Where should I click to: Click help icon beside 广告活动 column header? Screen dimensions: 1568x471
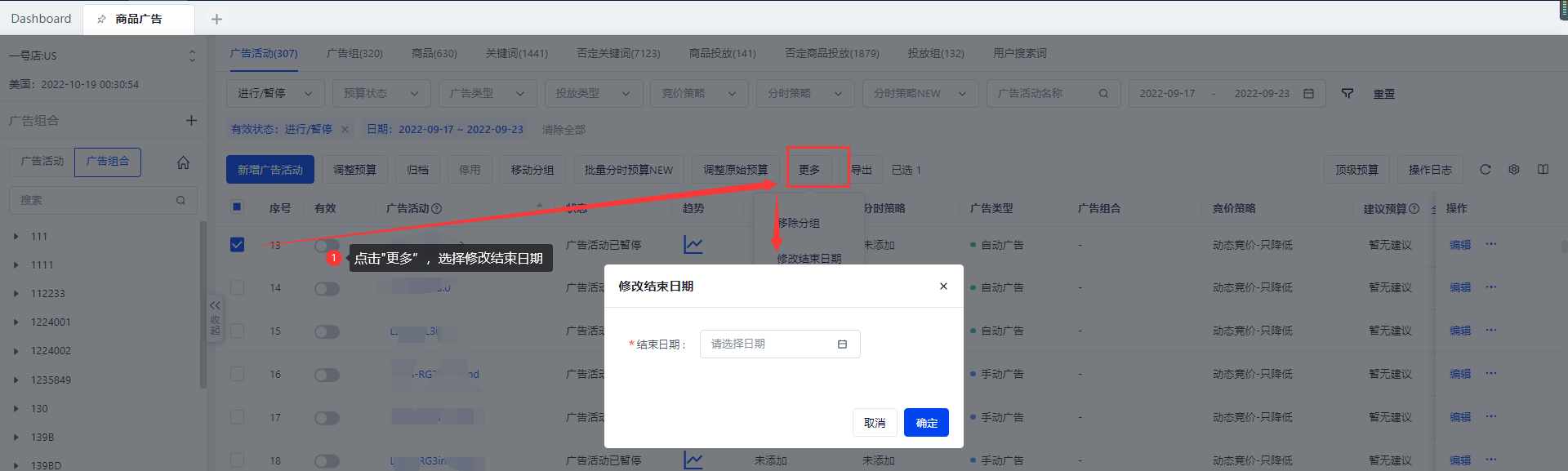(x=436, y=209)
